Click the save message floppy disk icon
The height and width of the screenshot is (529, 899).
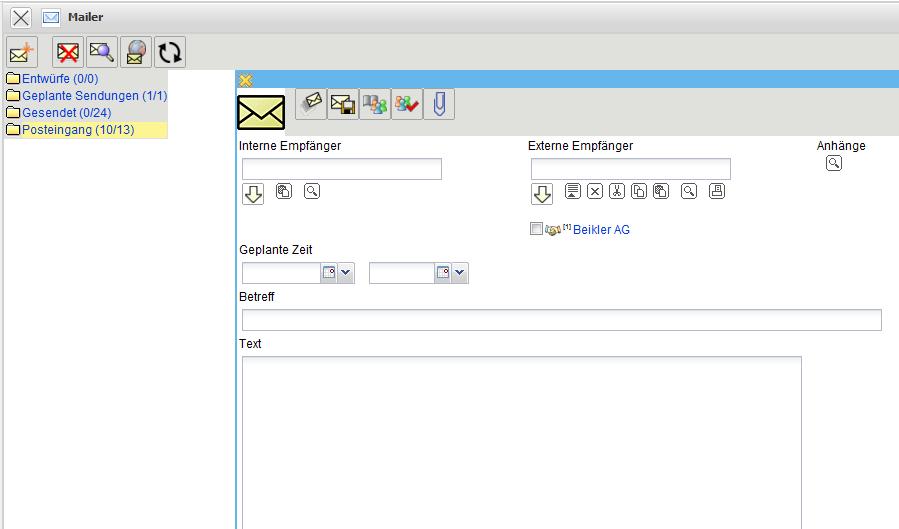[343, 104]
